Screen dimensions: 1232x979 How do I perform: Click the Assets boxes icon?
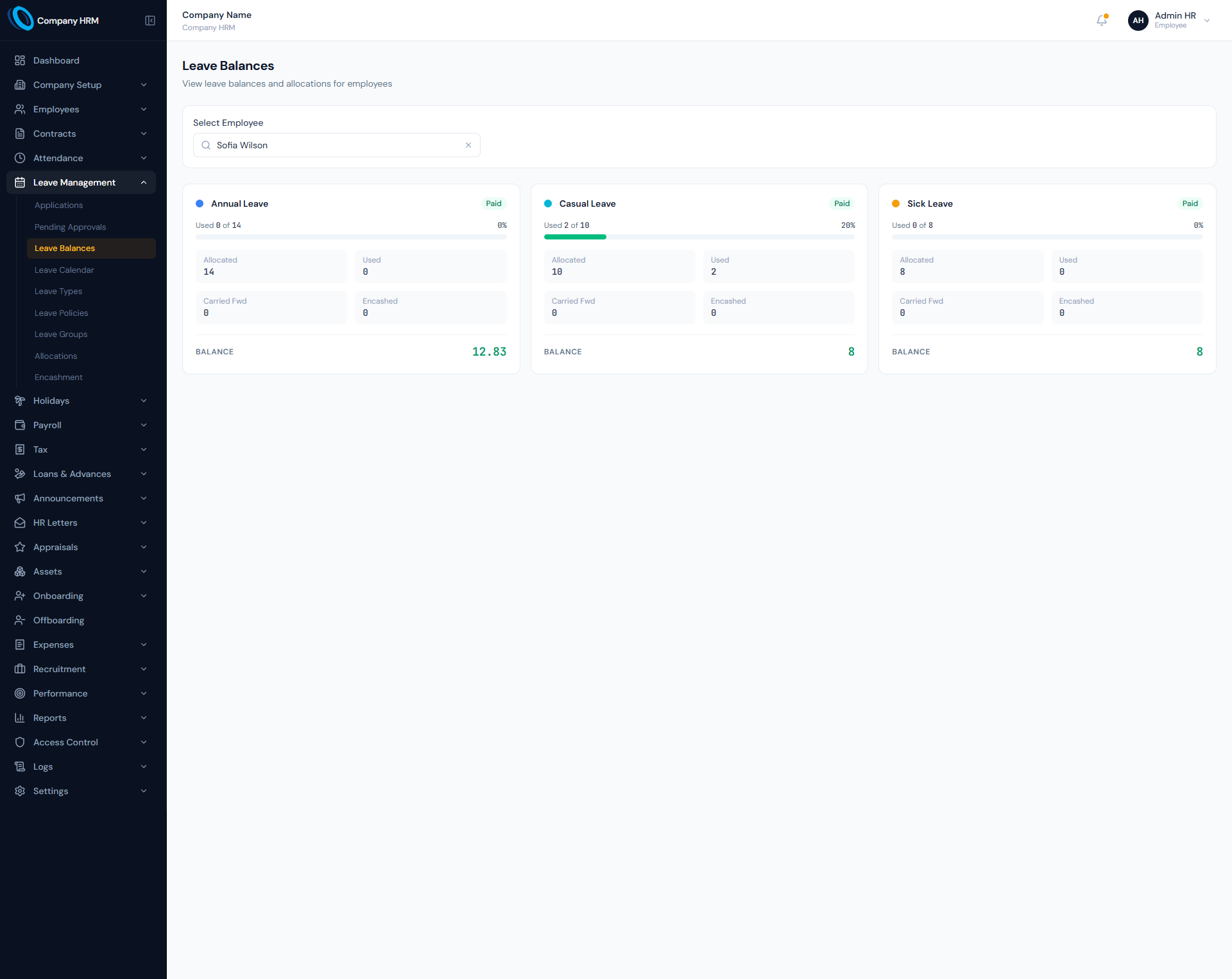tap(20, 571)
